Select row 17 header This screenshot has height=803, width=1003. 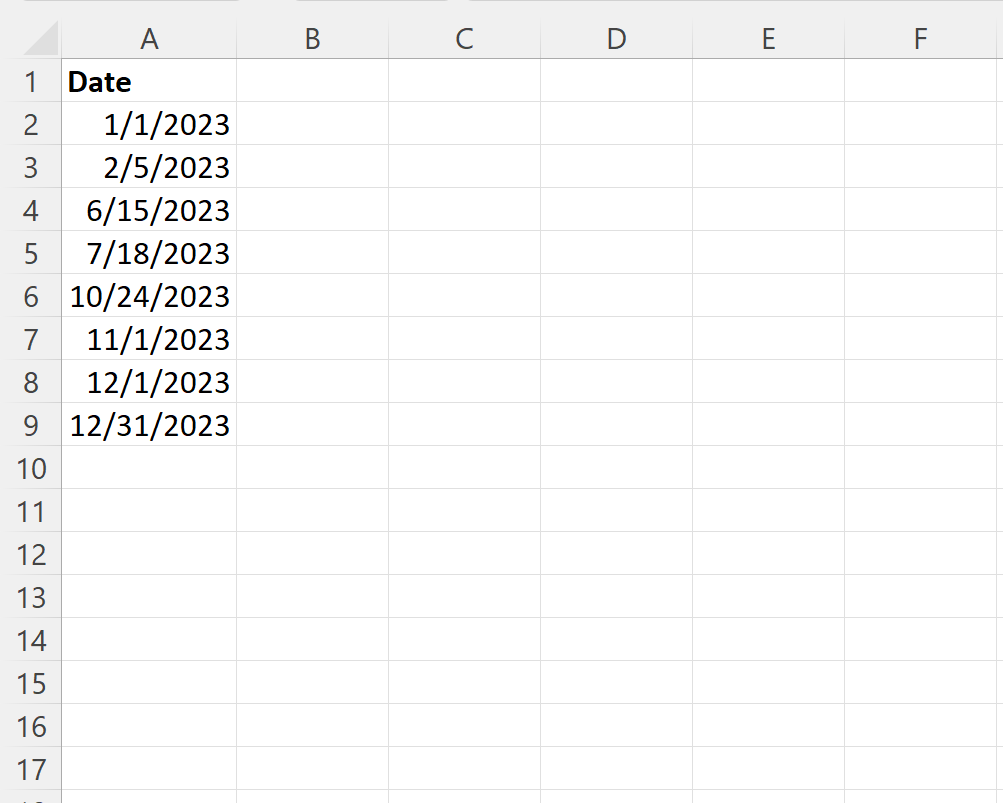pyautogui.click(x=31, y=768)
